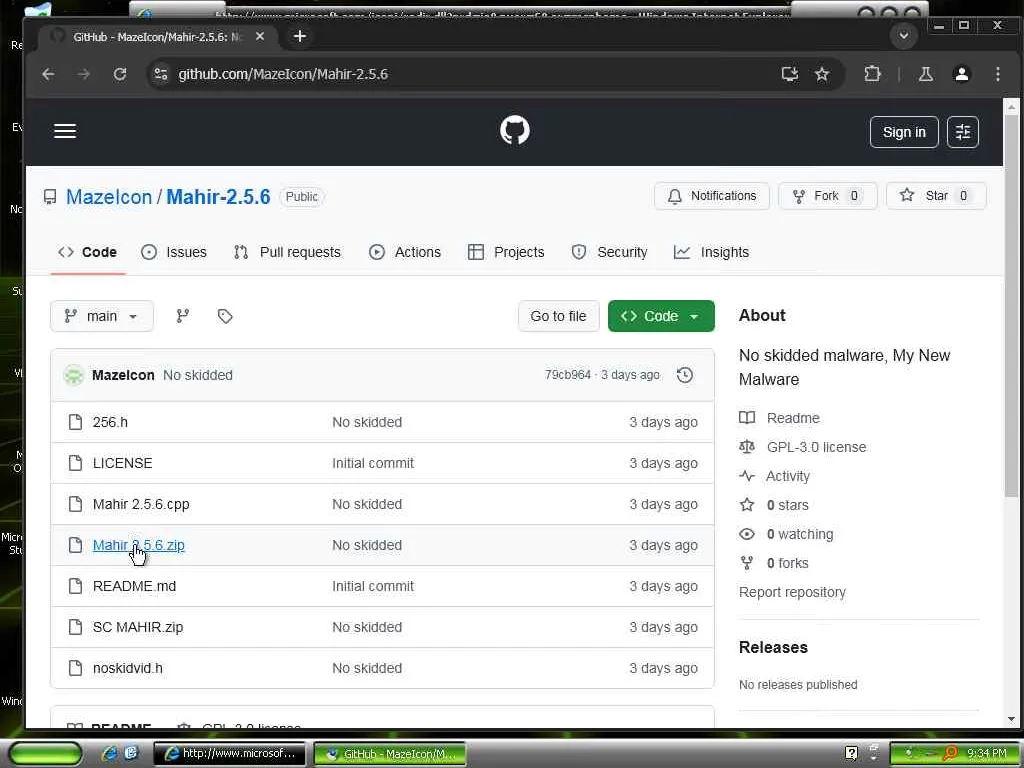
Task: Switch to the Internet Explorer taskbar window
Action: pyautogui.click(x=229, y=753)
